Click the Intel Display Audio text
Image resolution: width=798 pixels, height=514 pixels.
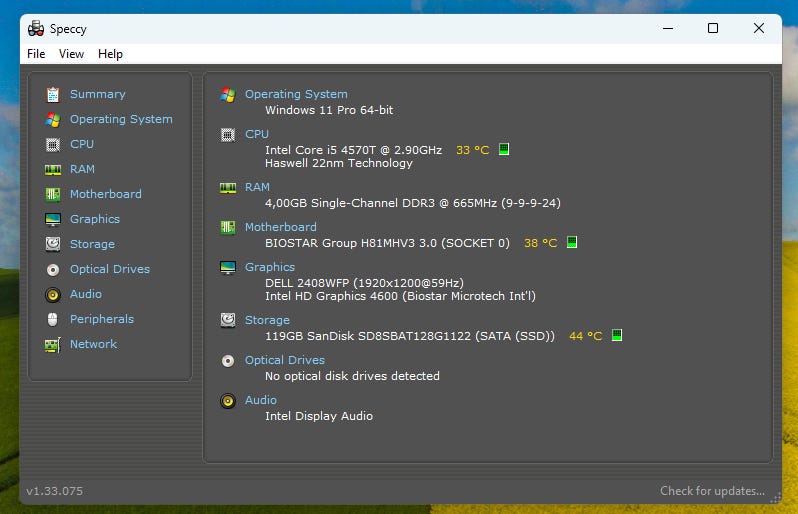click(319, 416)
